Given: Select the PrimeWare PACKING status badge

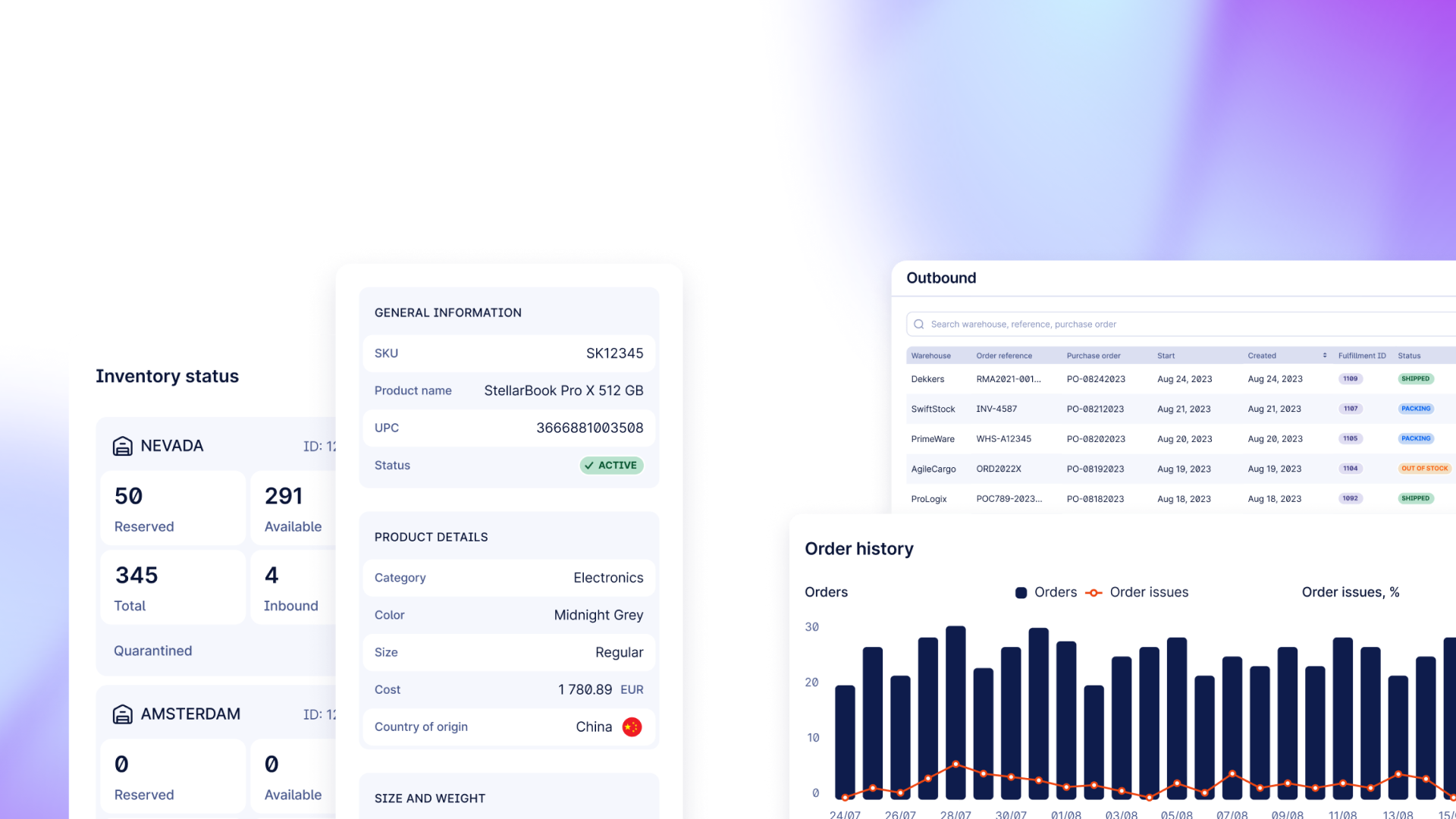Looking at the screenshot, I should pos(1415,438).
